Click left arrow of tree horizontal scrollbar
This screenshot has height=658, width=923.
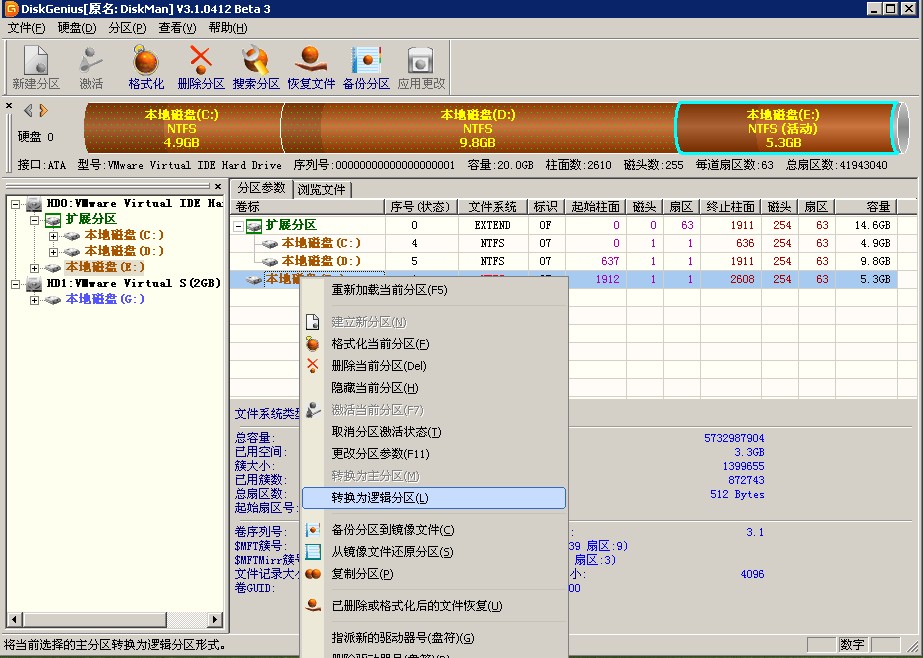tap(14, 619)
